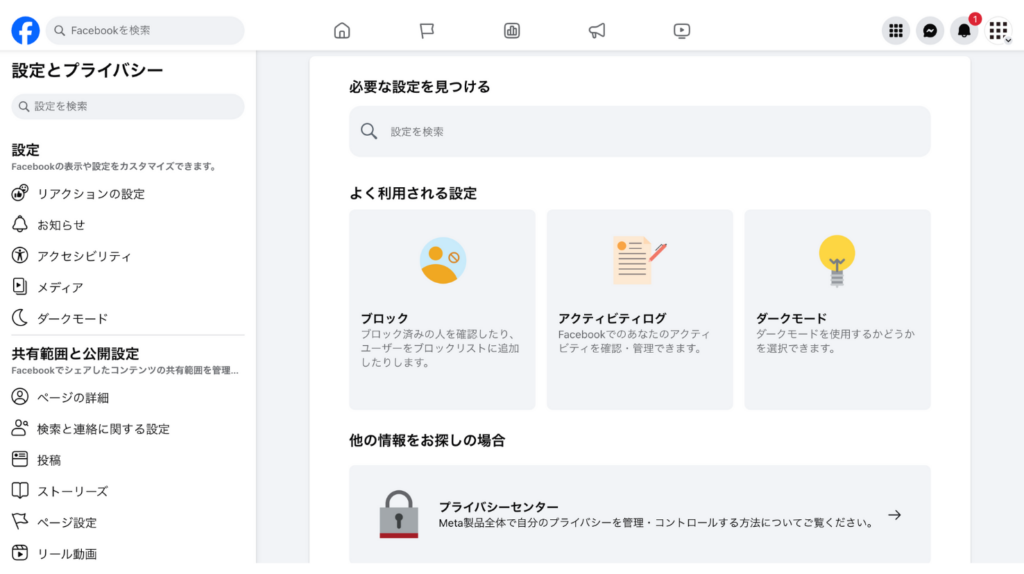Viewport: 1024px width, 574px height.
Task: Click the ストーリーズ book icon
Action: (x=20, y=490)
